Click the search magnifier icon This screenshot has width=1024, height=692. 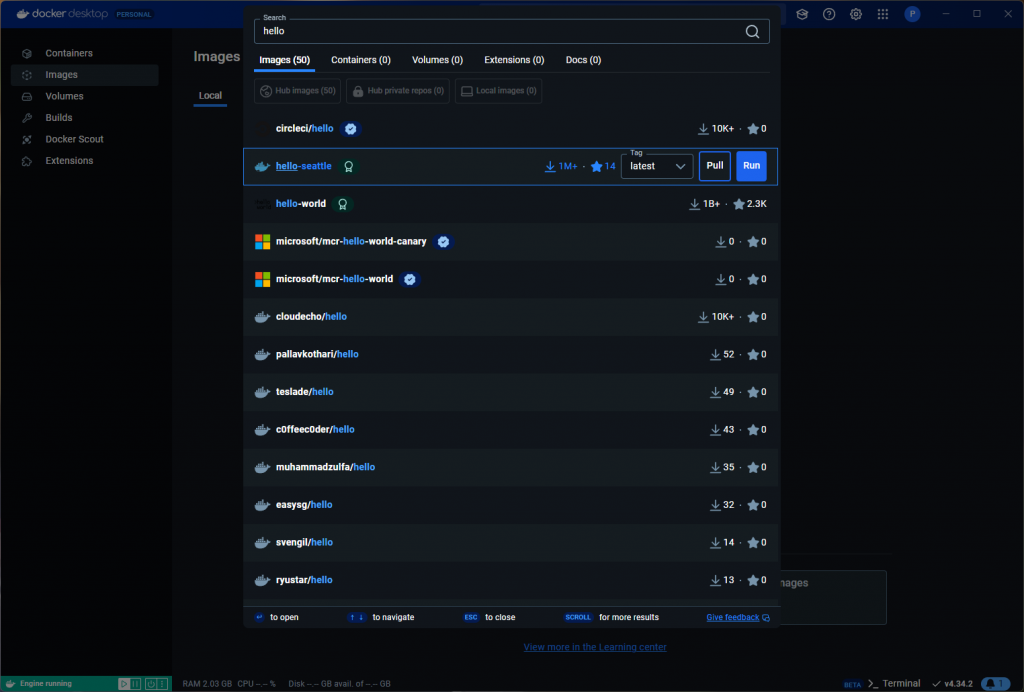tap(752, 31)
